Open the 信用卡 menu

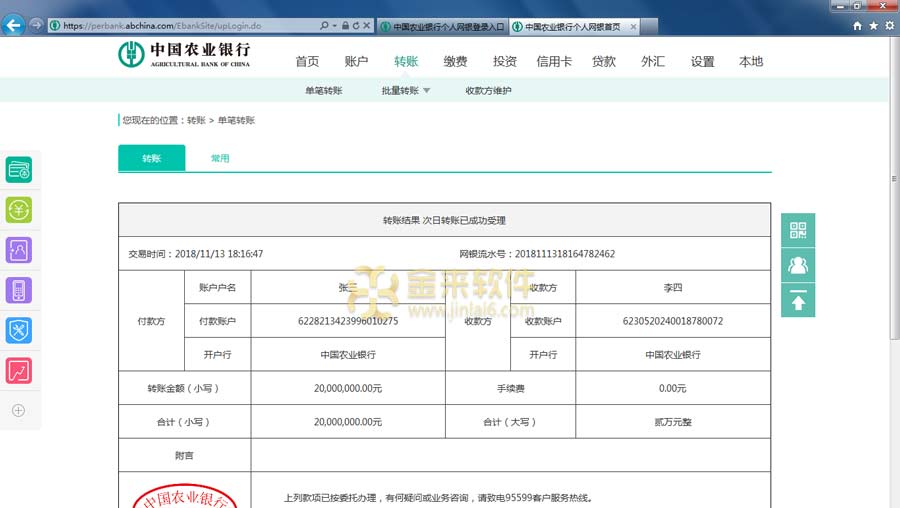pos(554,61)
